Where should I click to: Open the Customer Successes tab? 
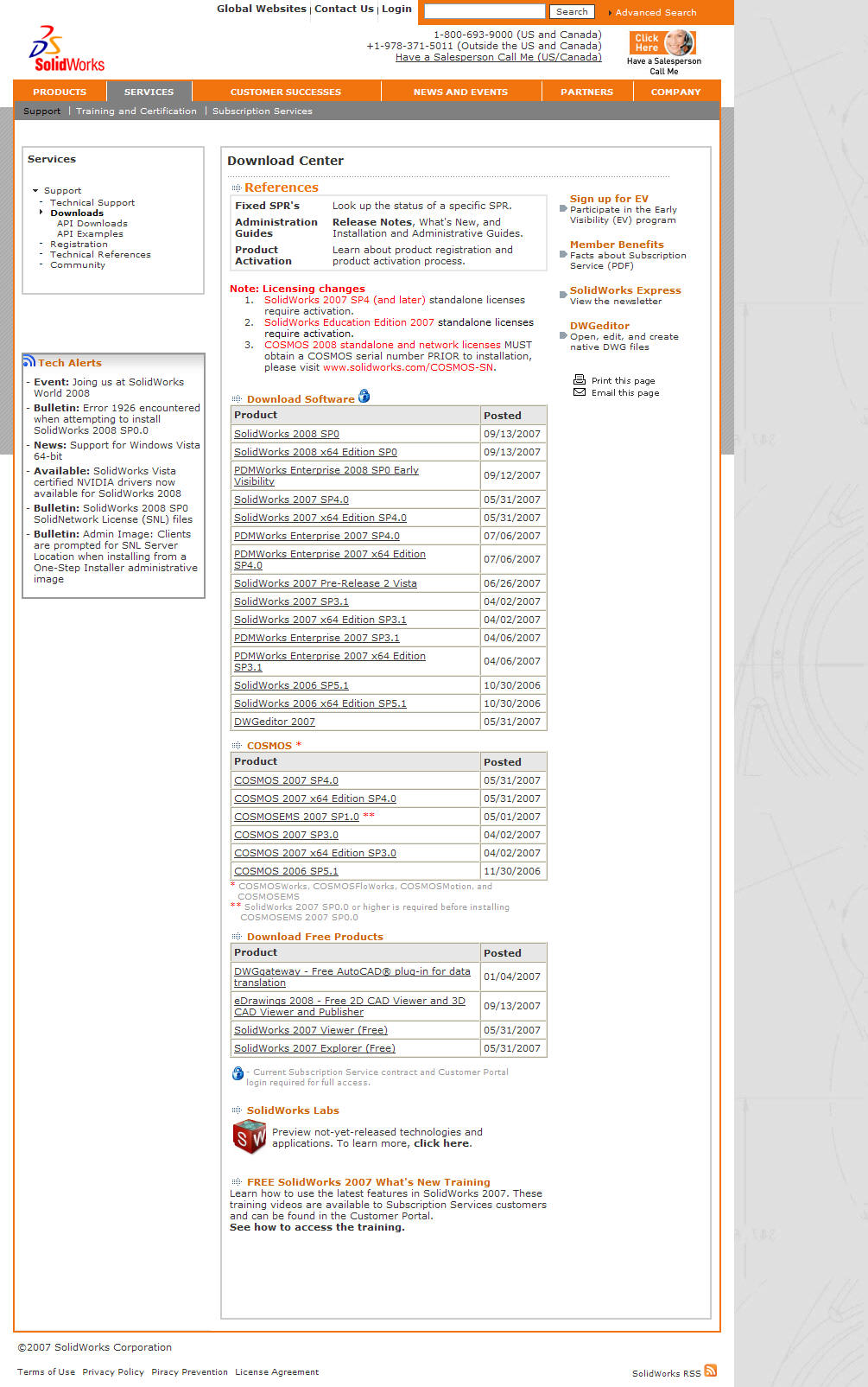click(x=286, y=92)
